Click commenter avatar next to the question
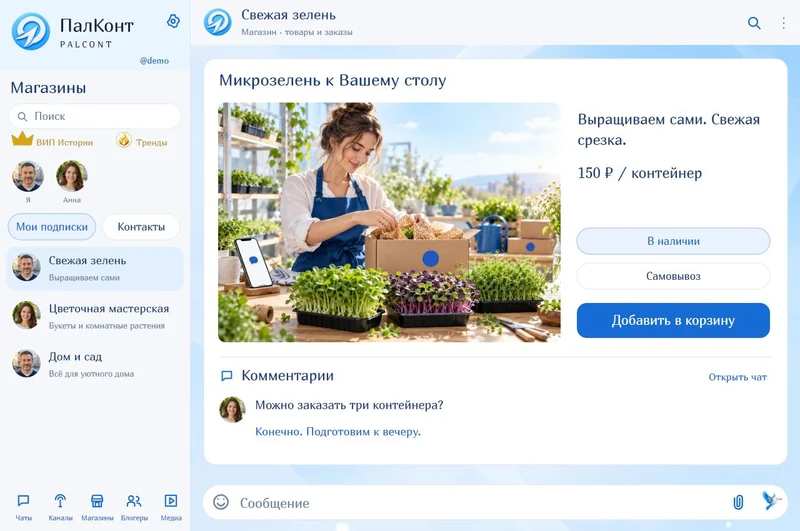This screenshot has width=800, height=531. pos(232,410)
